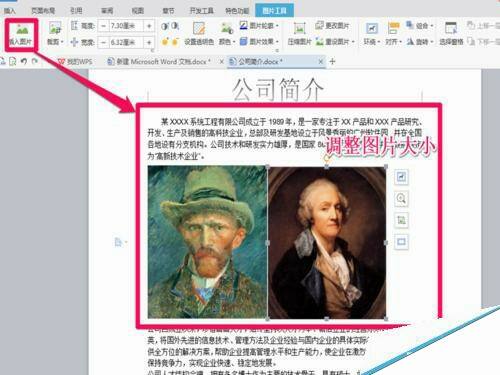Screen dimensions: 500x375
Task: Click the height field showing 7.30厘米
Action: [x=126, y=26]
